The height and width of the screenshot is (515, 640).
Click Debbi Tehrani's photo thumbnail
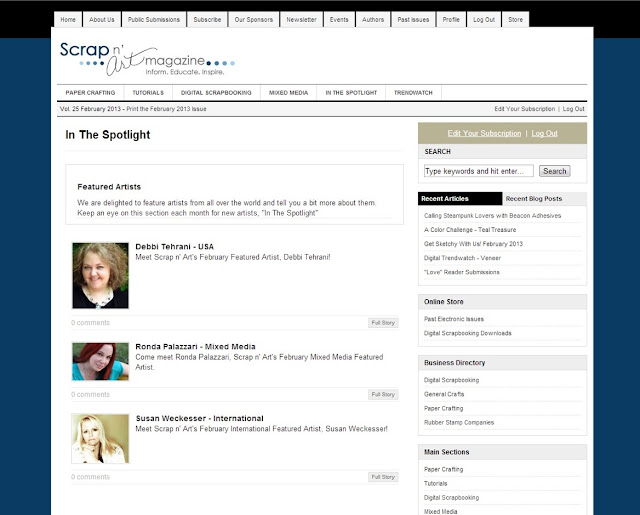tap(100, 275)
